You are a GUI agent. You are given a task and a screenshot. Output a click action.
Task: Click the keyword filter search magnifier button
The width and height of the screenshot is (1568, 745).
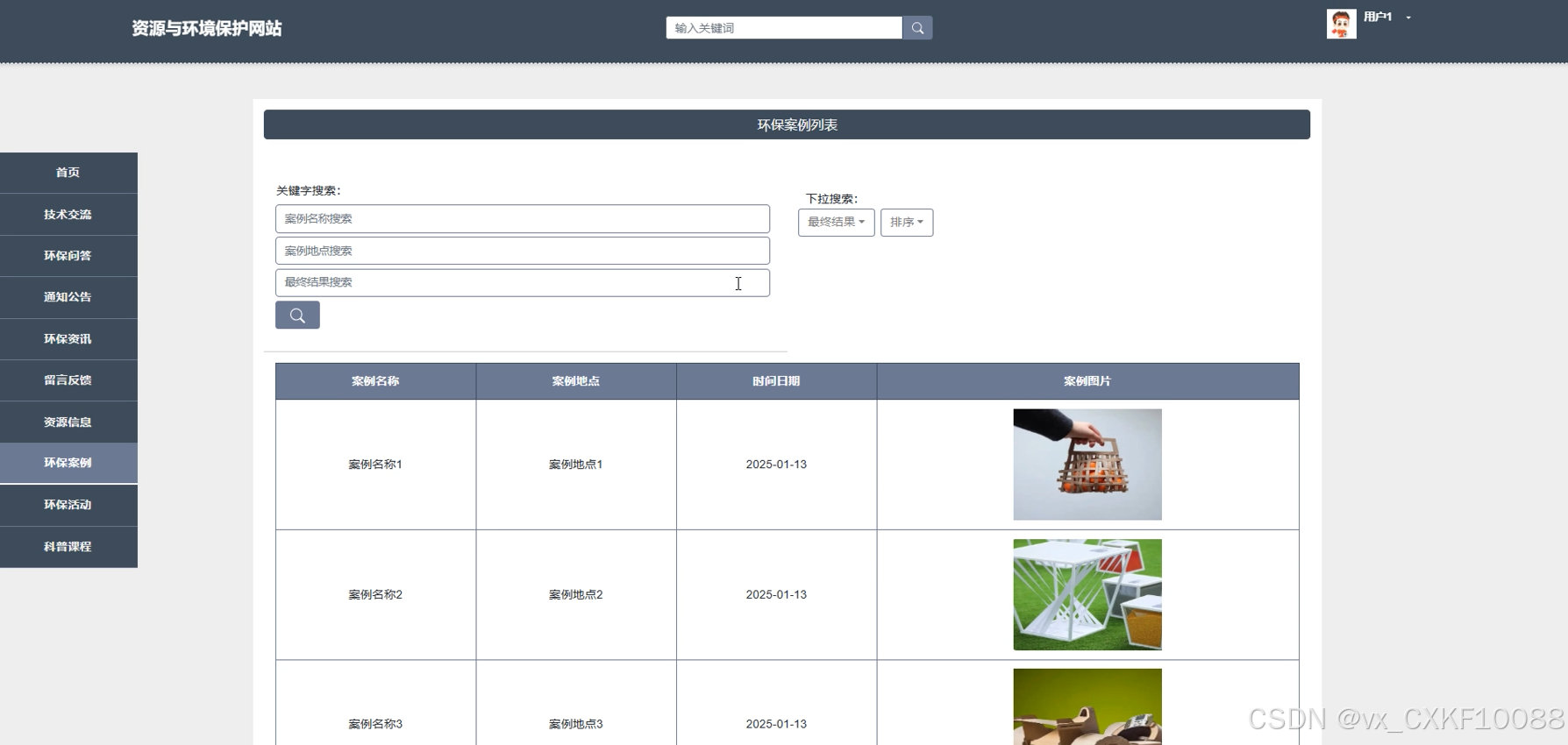(x=297, y=316)
